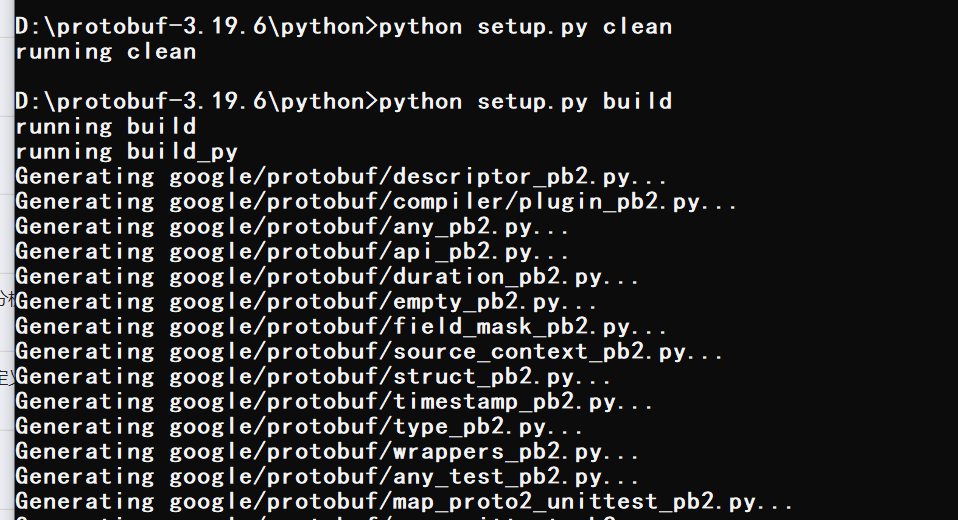958x520 pixels.
Task: Click the 'running build_py' output line
Action: point(126,152)
